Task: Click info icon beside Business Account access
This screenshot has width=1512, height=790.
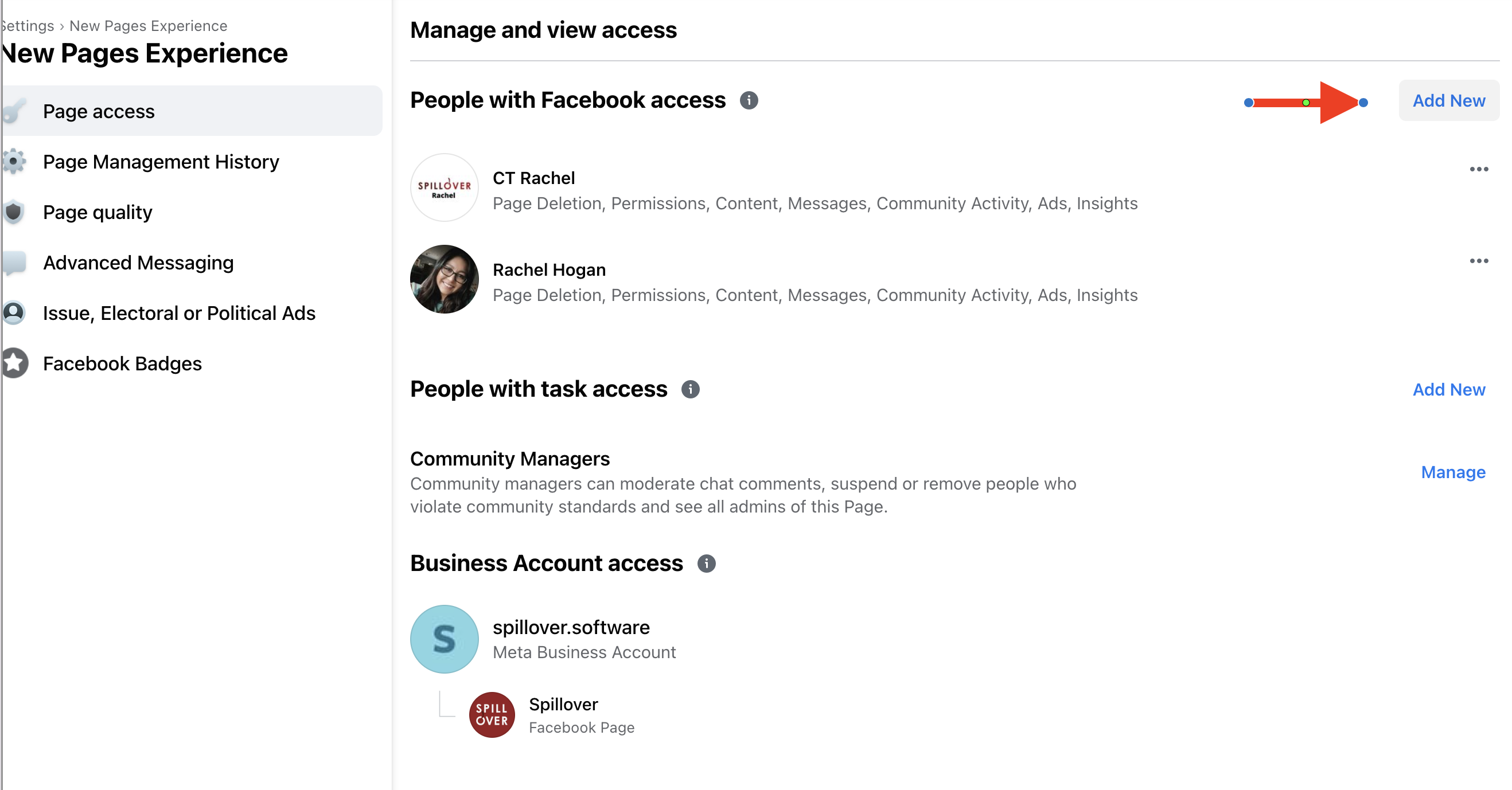Action: click(706, 564)
